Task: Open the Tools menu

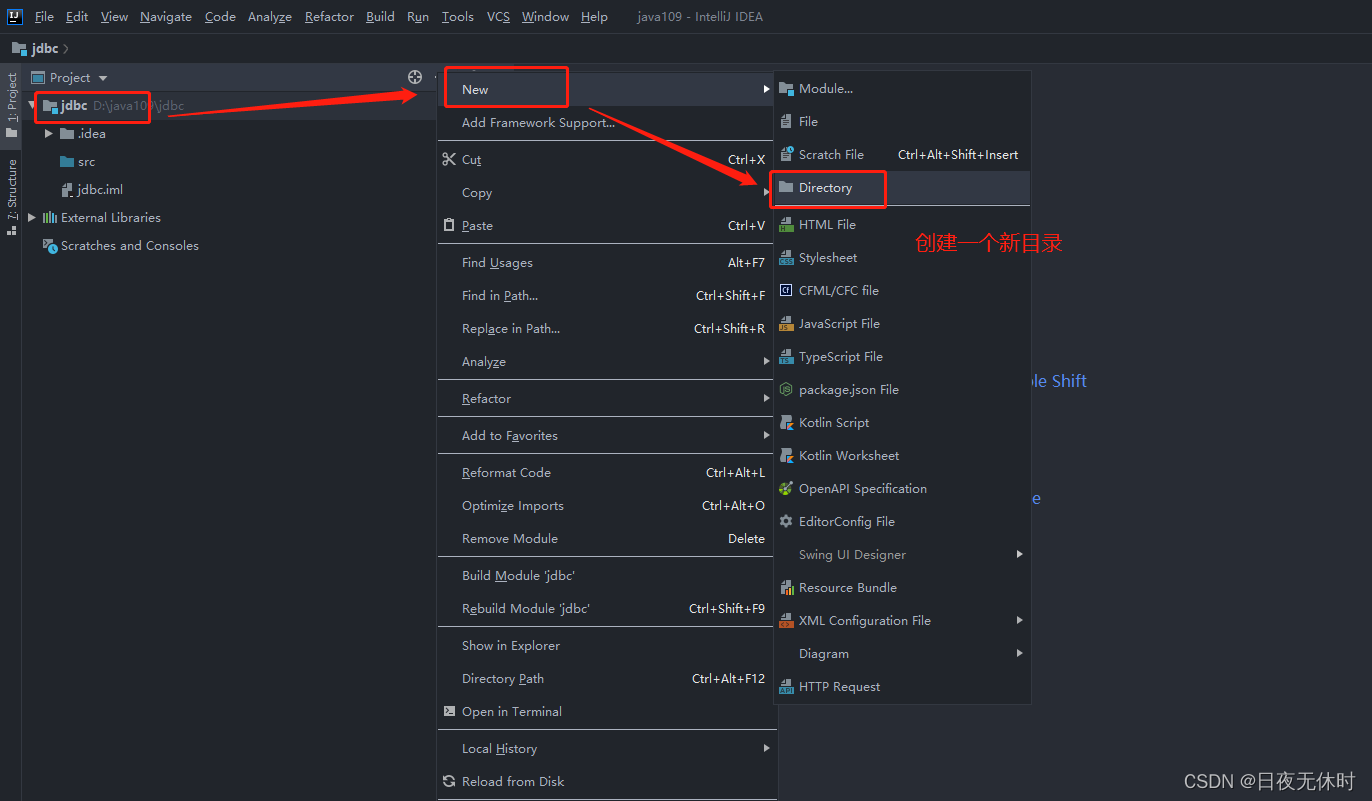Action: point(458,16)
